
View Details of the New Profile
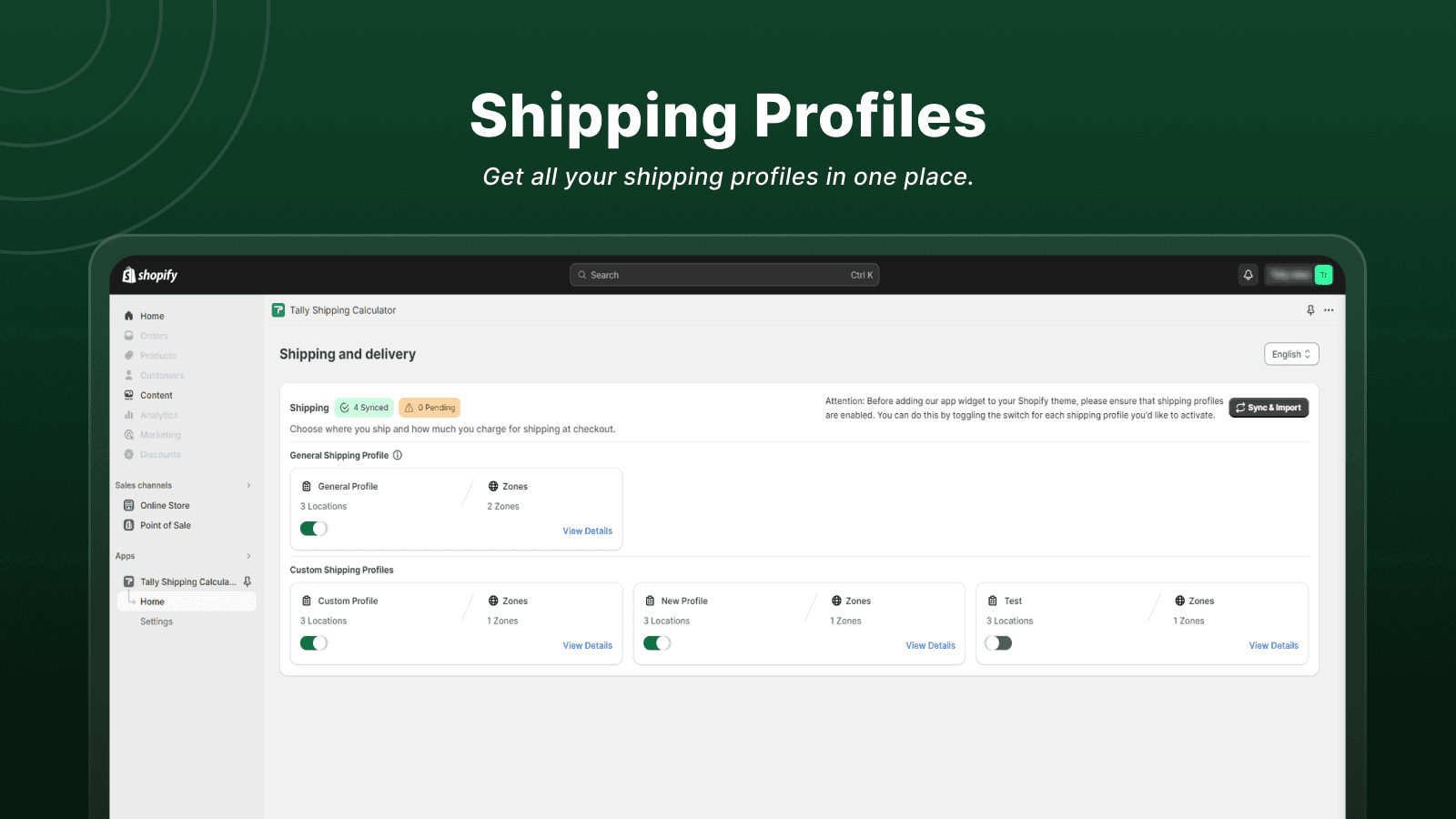pos(930,645)
